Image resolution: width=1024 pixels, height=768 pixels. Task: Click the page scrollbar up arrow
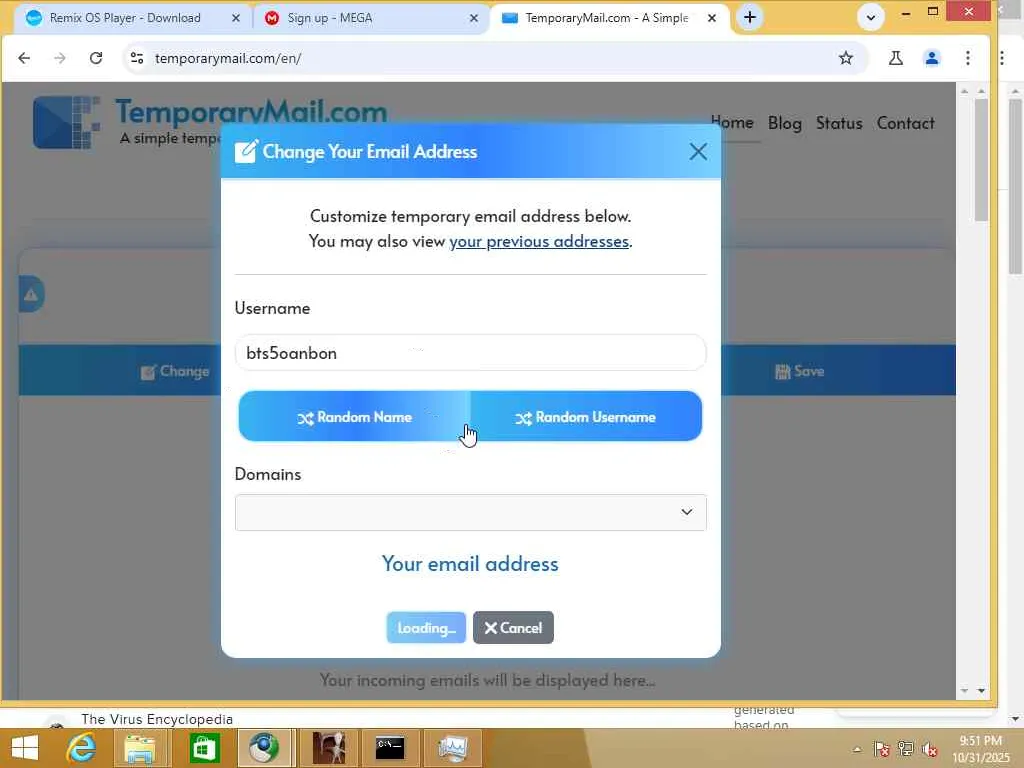[981, 91]
